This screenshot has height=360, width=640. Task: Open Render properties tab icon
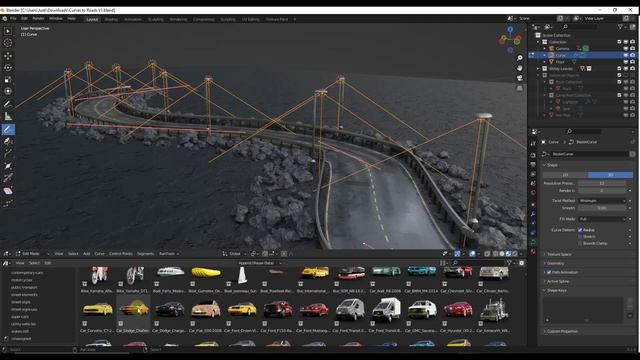533,155
